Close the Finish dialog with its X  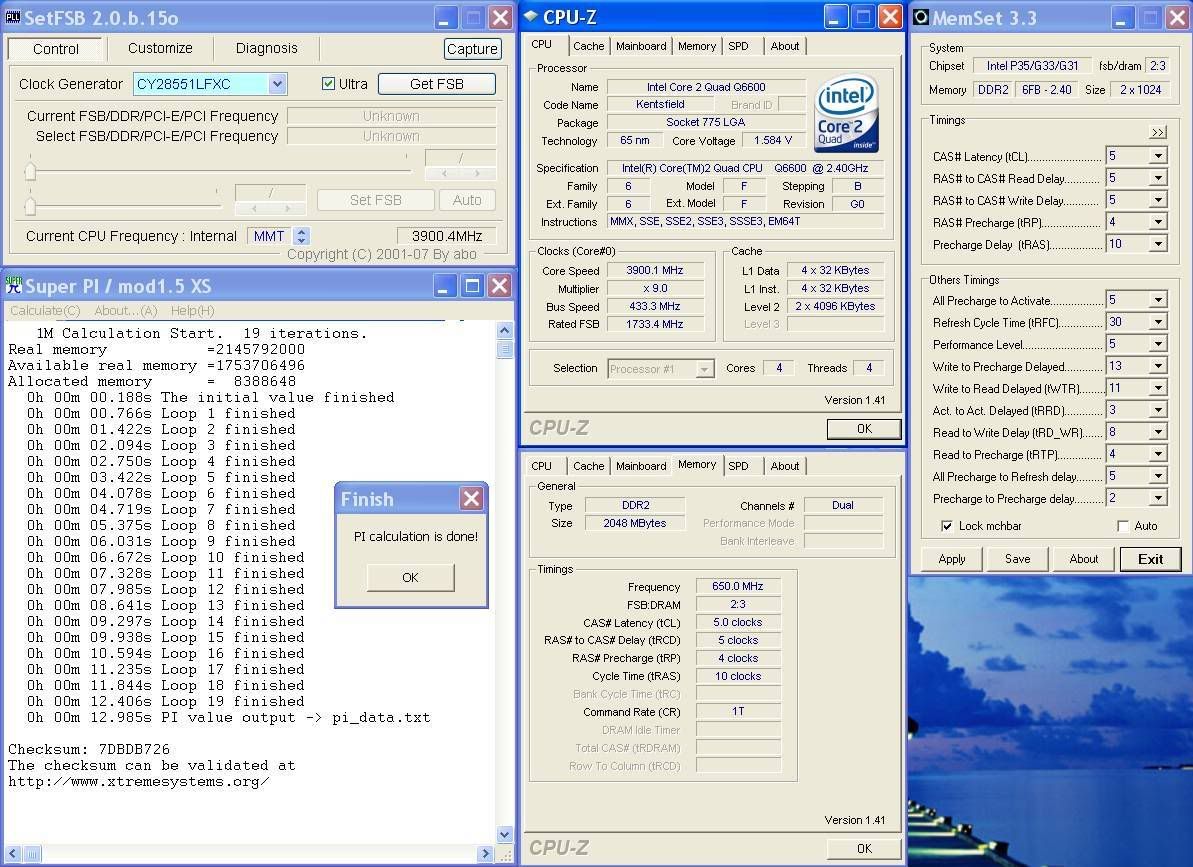(472, 498)
